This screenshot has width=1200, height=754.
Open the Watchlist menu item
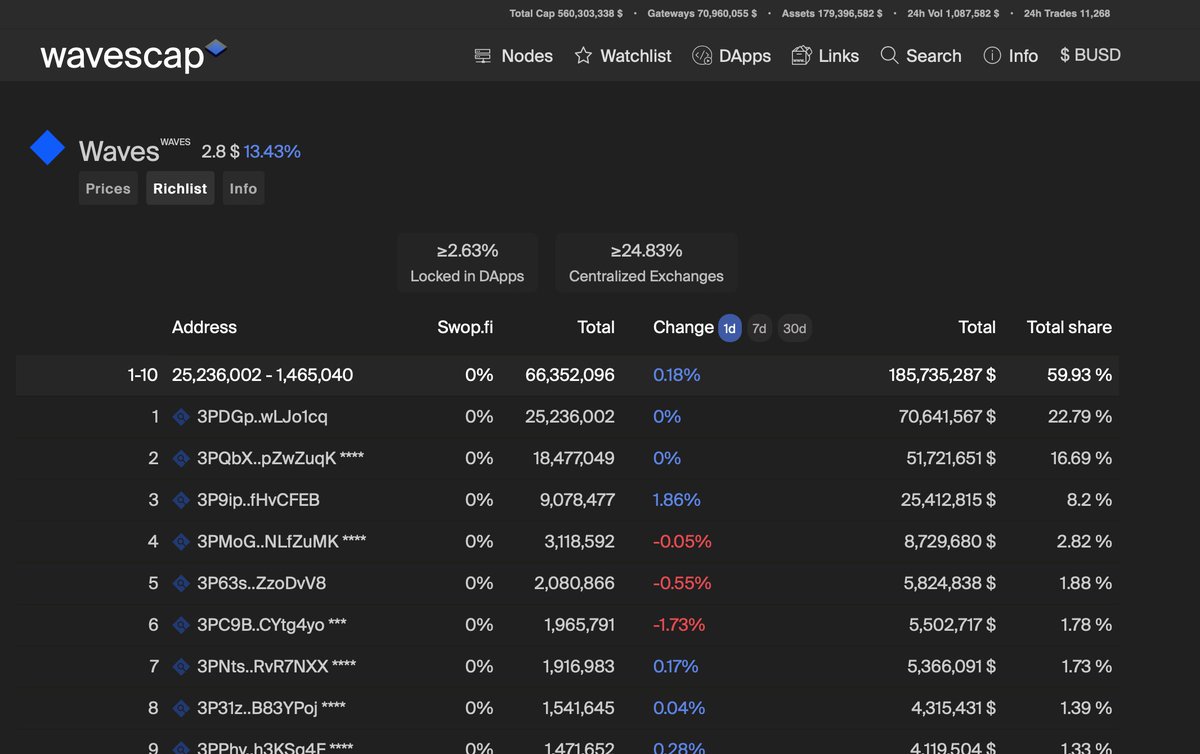623,56
